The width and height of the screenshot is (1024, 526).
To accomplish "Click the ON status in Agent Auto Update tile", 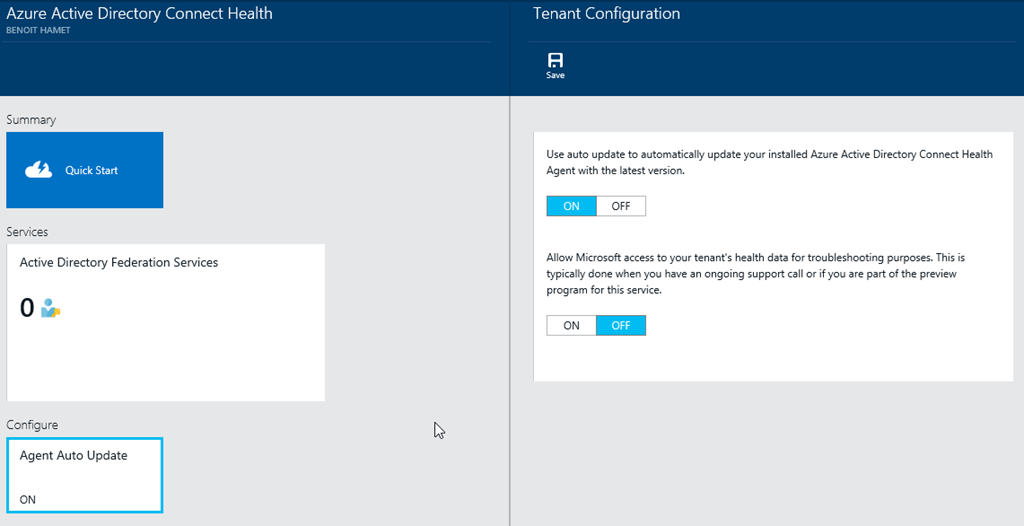I will point(28,499).
